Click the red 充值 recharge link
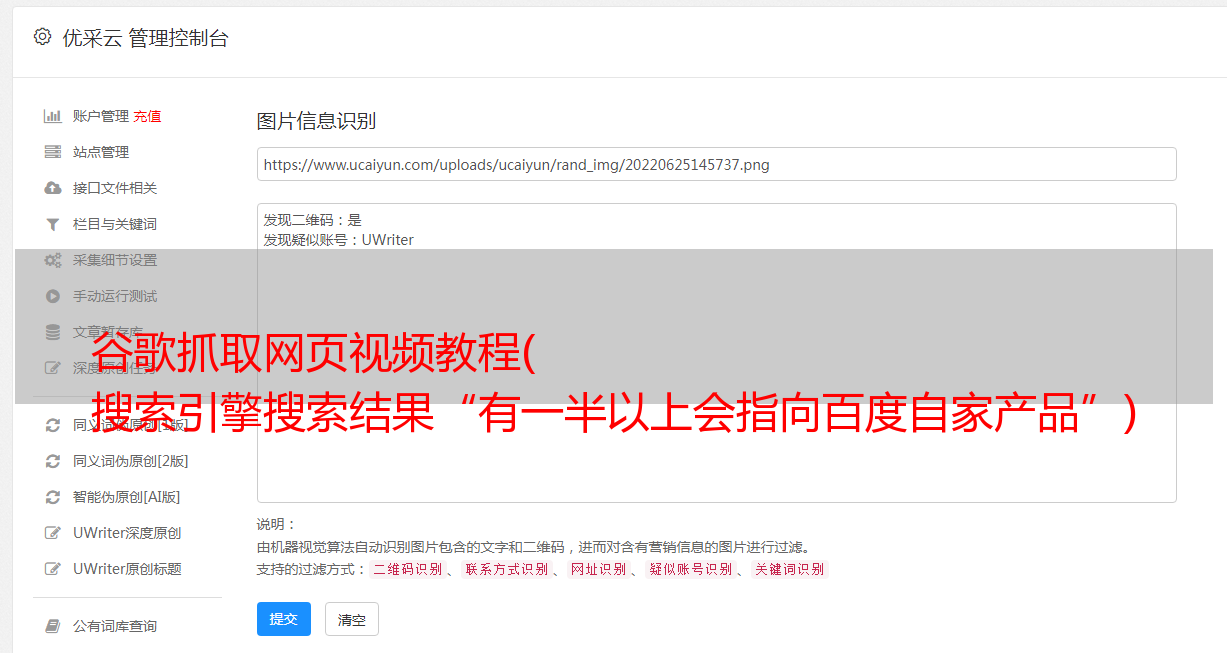The height and width of the screenshot is (653, 1227). pyautogui.click(x=147, y=116)
